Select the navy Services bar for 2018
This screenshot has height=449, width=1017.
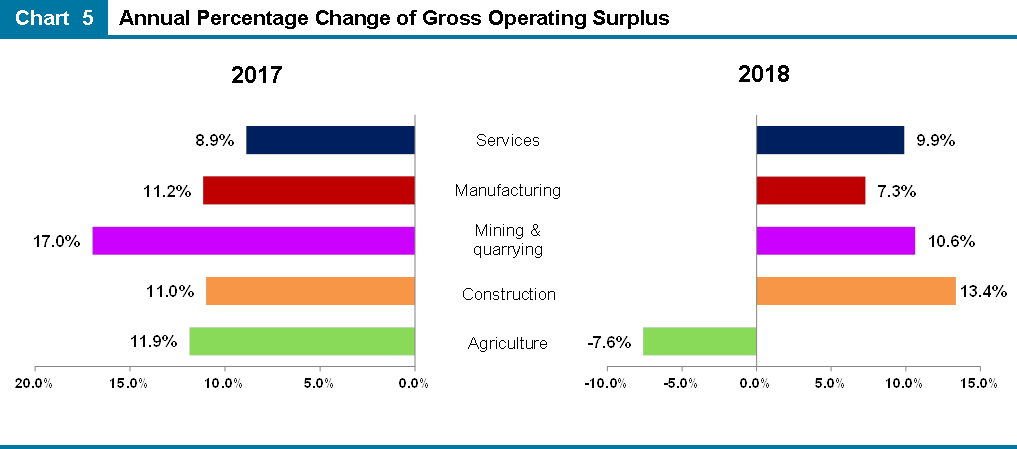(x=830, y=140)
